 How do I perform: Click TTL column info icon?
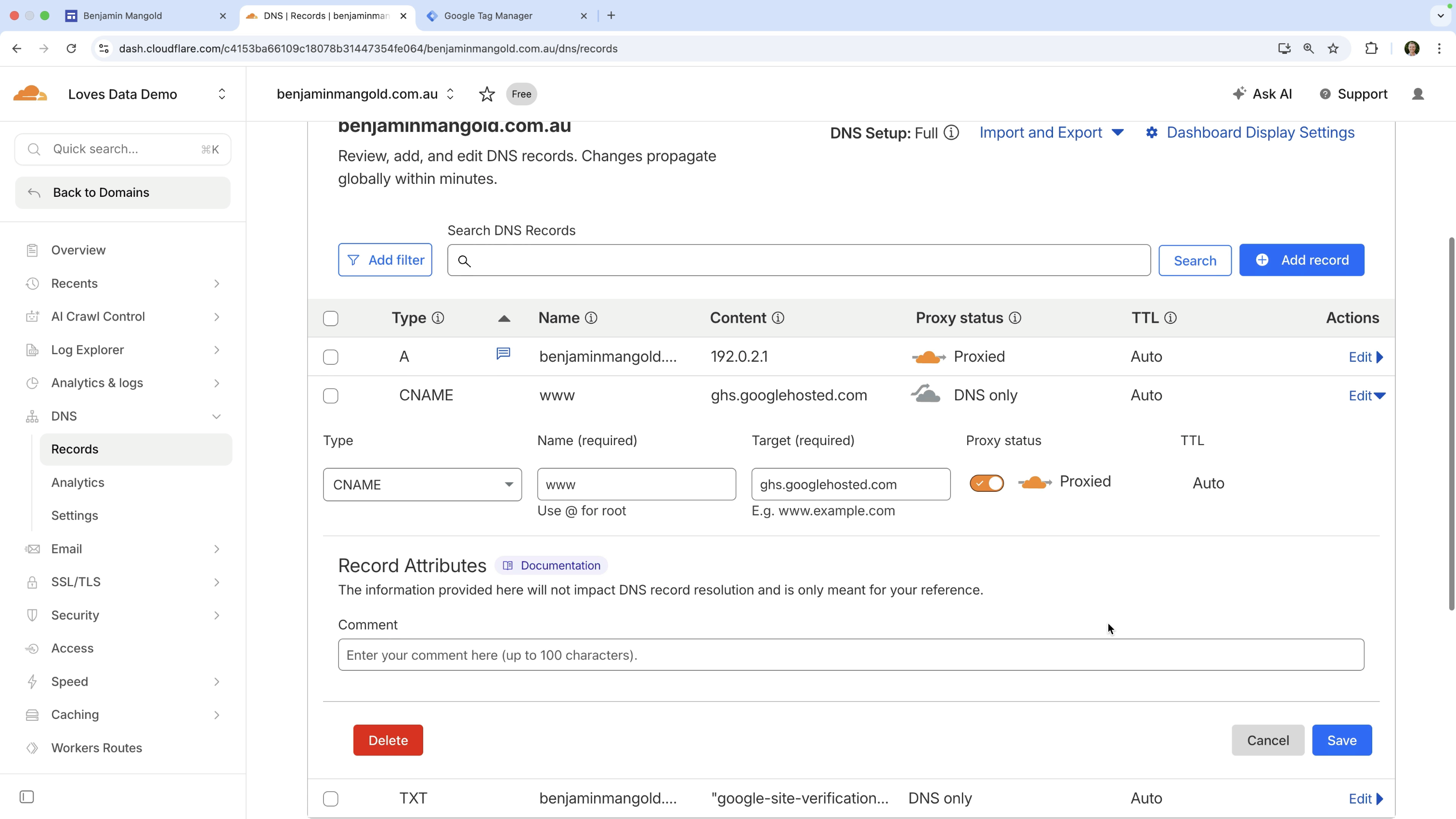[1170, 318]
